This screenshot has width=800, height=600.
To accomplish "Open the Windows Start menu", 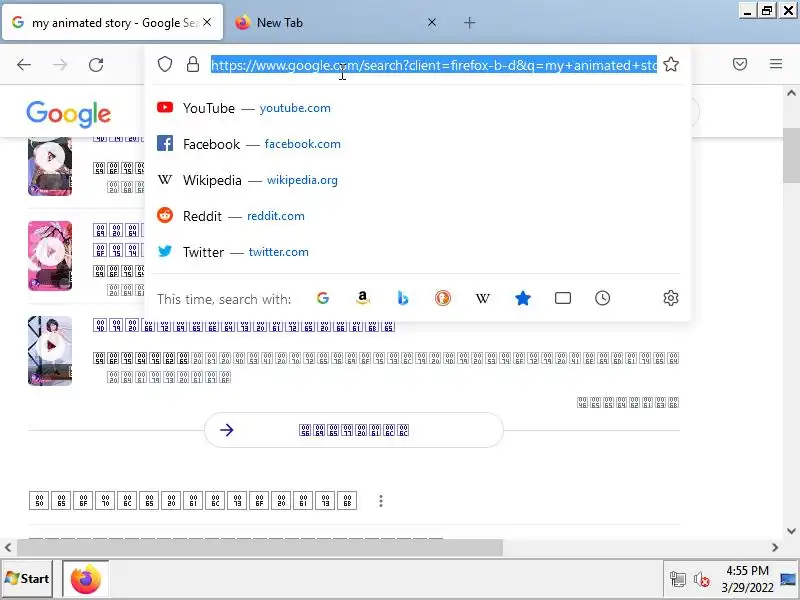I will point(27,579).
